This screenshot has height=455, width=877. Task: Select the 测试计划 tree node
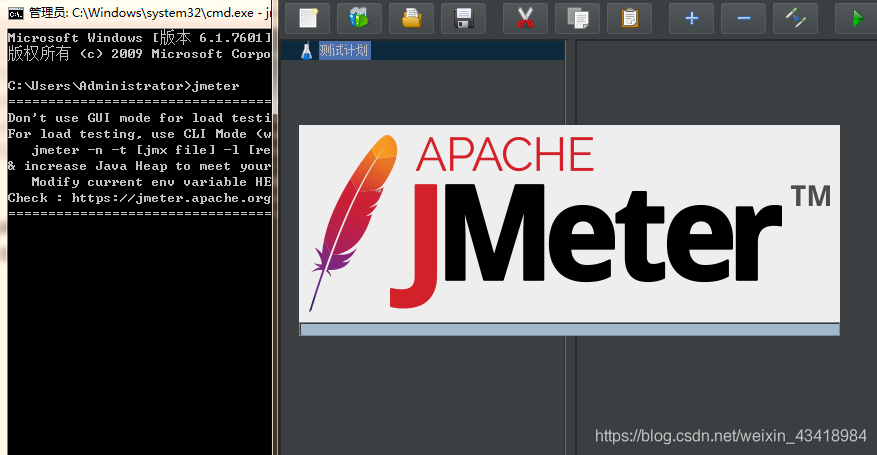[344, 50]
